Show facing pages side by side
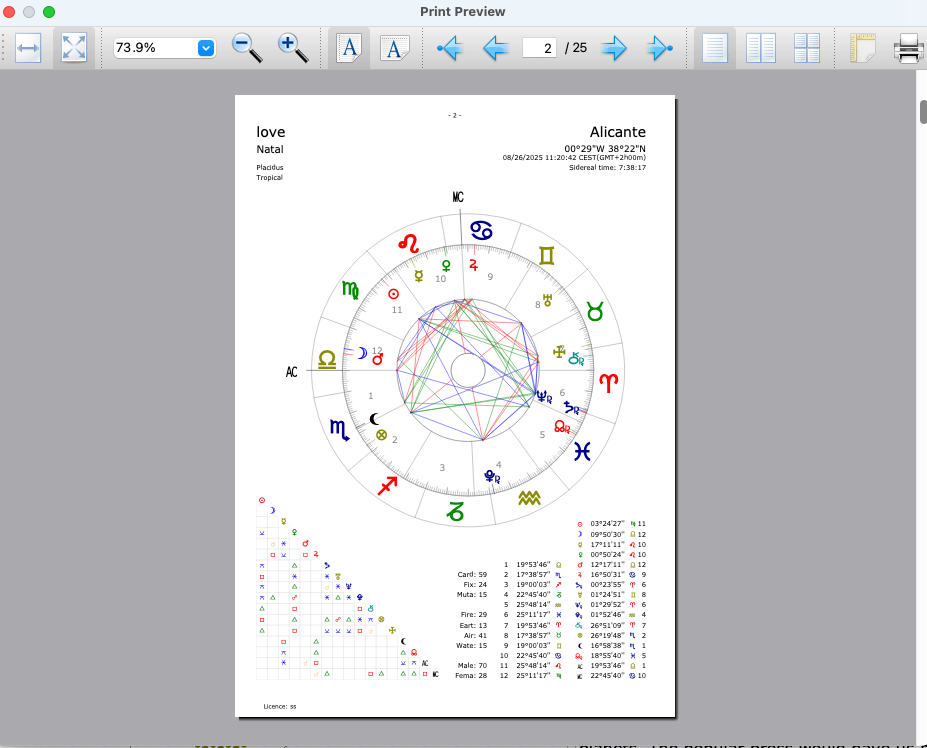The width and height of the screenshot is (927, 748). pos(761,47)
